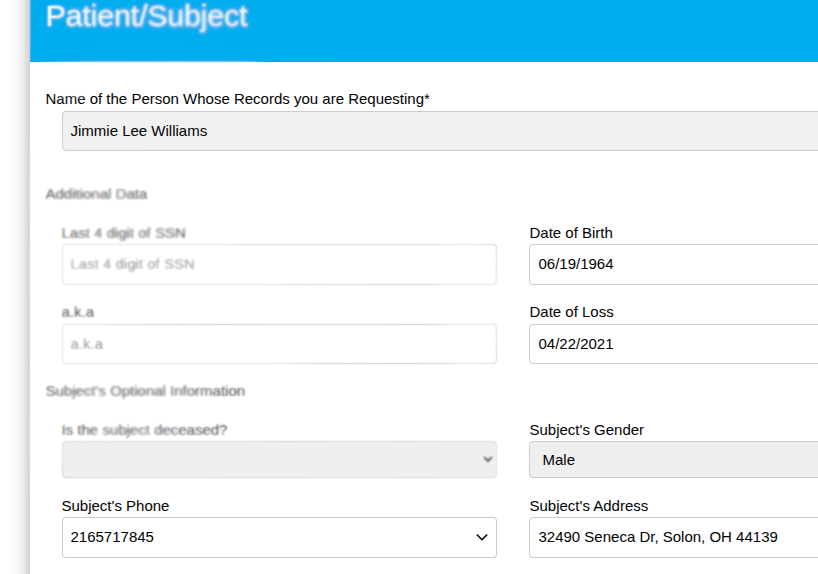Click the 'Last 4 digit of SSN' label
818x574 pixels.
(123, 233)
